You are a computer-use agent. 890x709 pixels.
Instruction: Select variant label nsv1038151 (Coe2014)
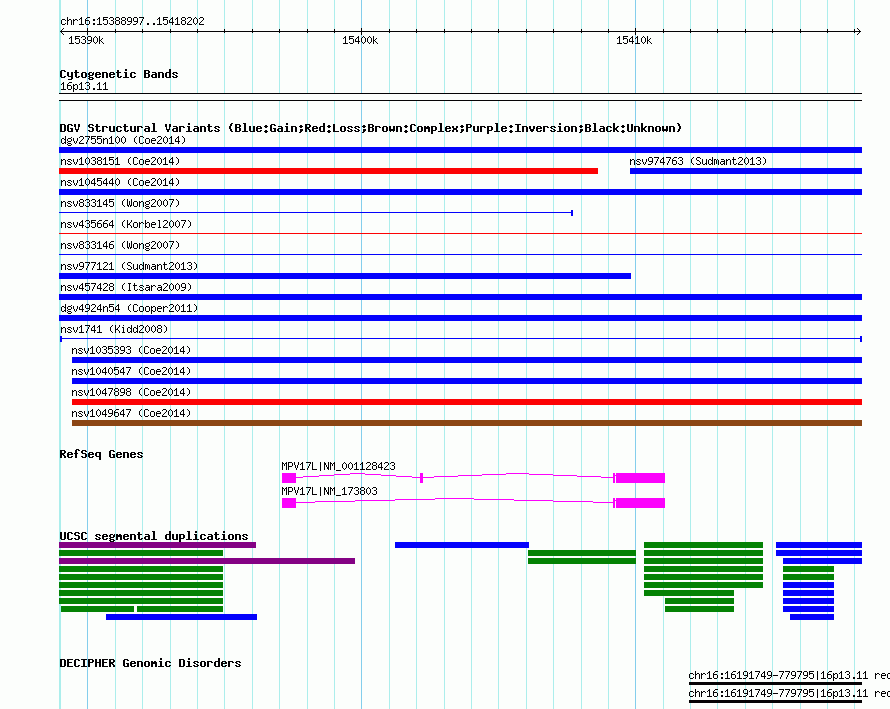[x=120, y=161]
